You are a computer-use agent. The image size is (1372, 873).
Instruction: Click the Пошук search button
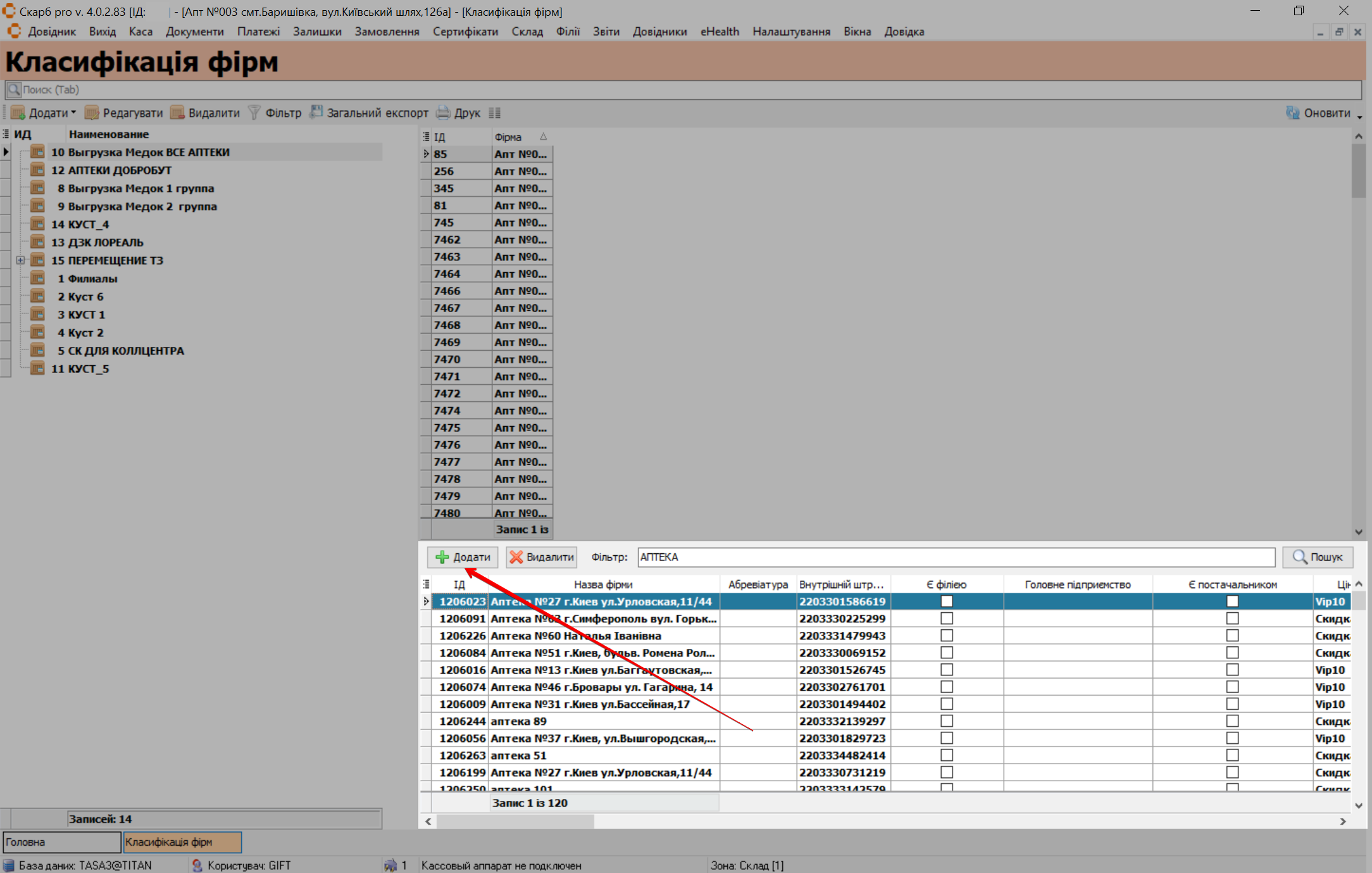[x=1318, y=557]
